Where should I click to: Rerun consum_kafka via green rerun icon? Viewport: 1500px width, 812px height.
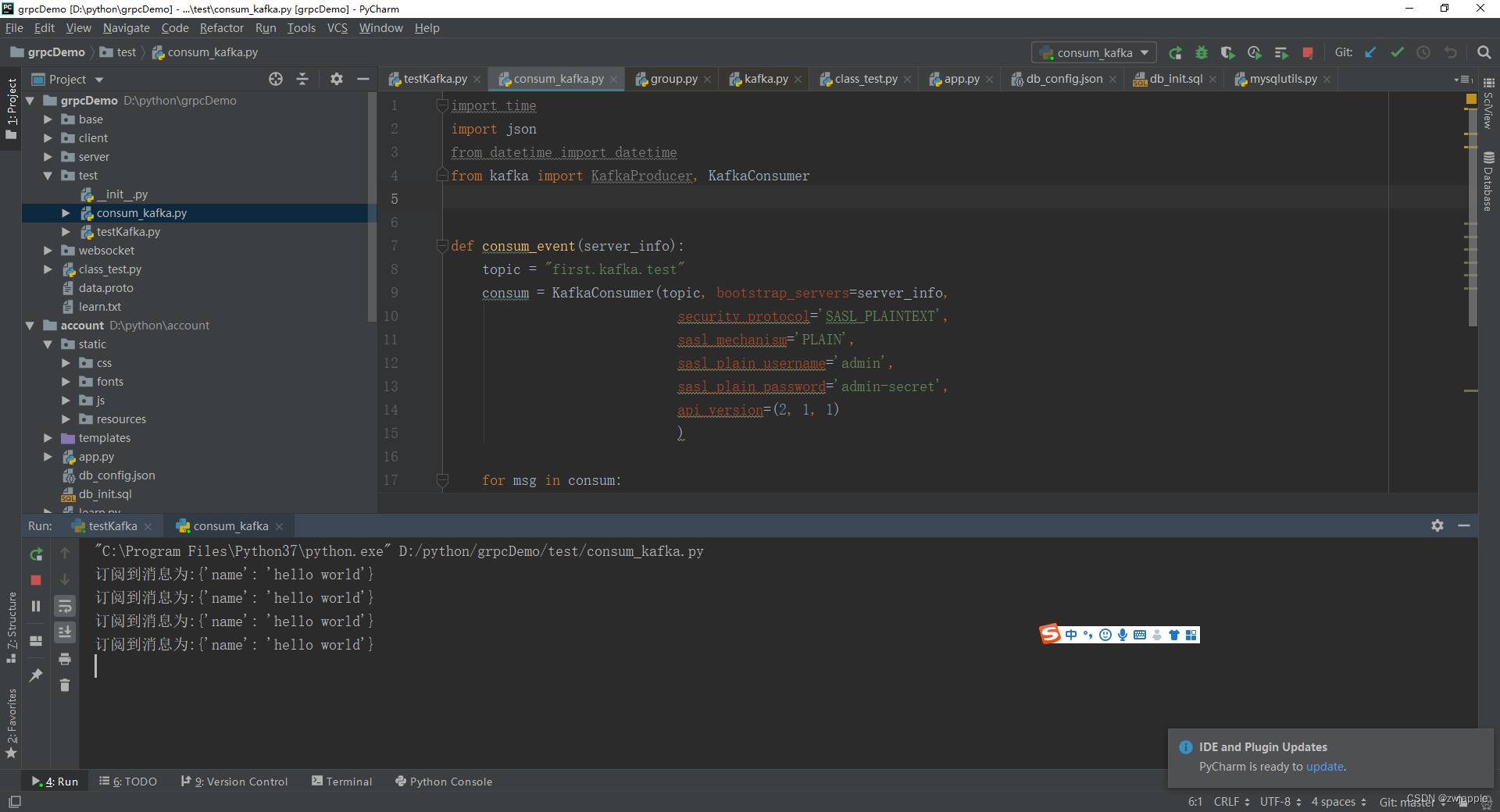click(x=35, y=554)
